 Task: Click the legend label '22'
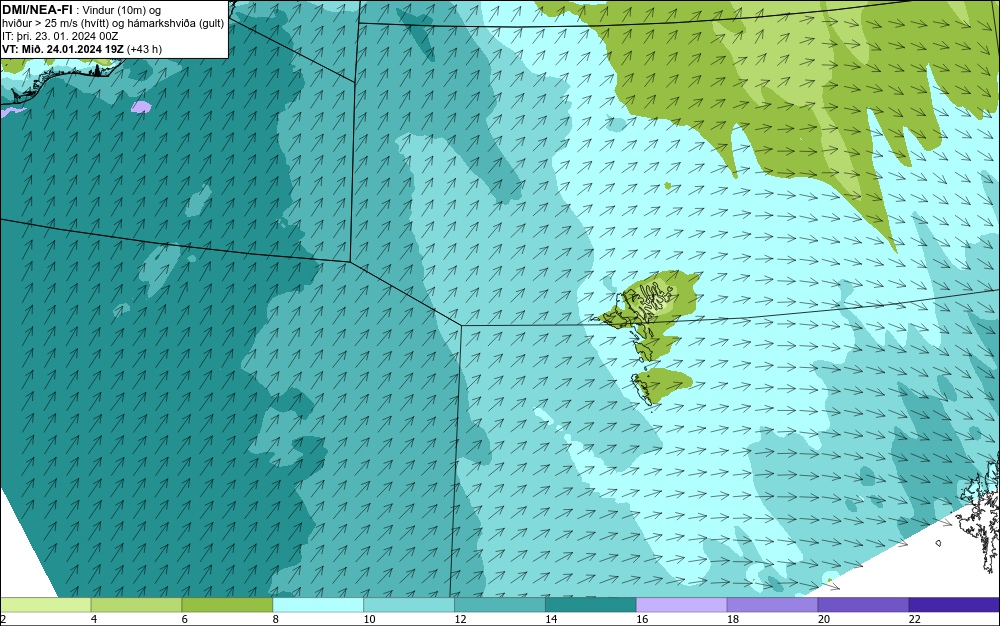coord(915,619)
